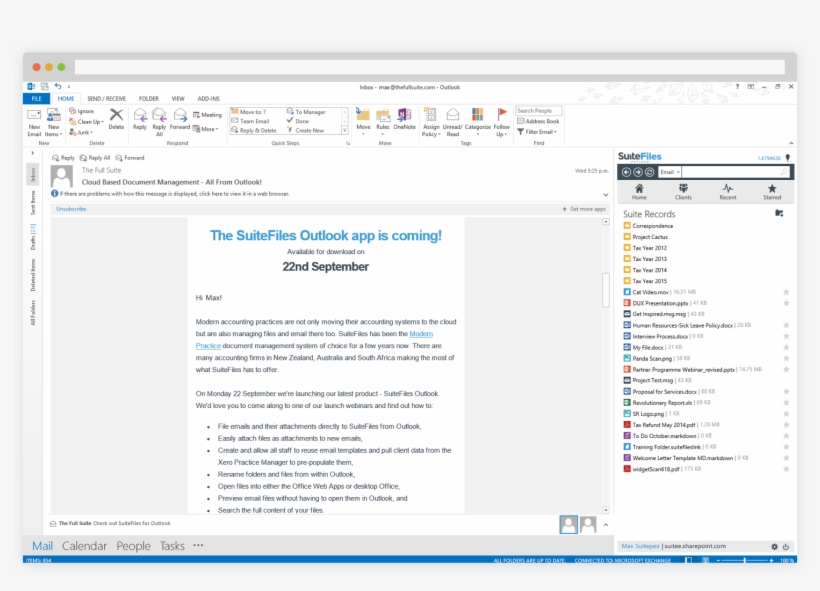The width and height of the screenshot is (820, 591).
Task: Open the Follow Up flag menu
Action: pyautogui.click(x=501, y=122)
